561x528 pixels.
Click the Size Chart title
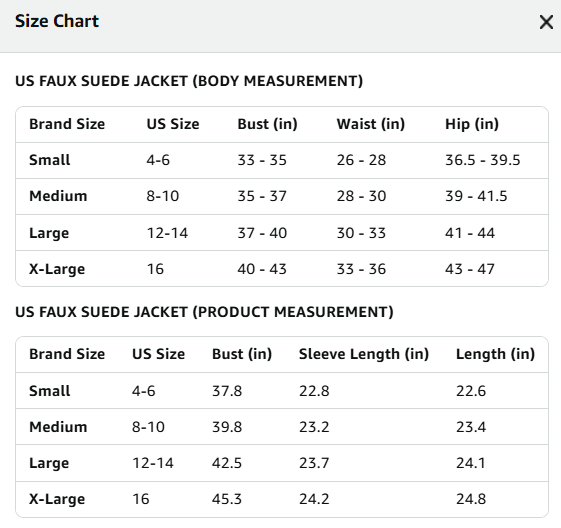pos(57,21)
